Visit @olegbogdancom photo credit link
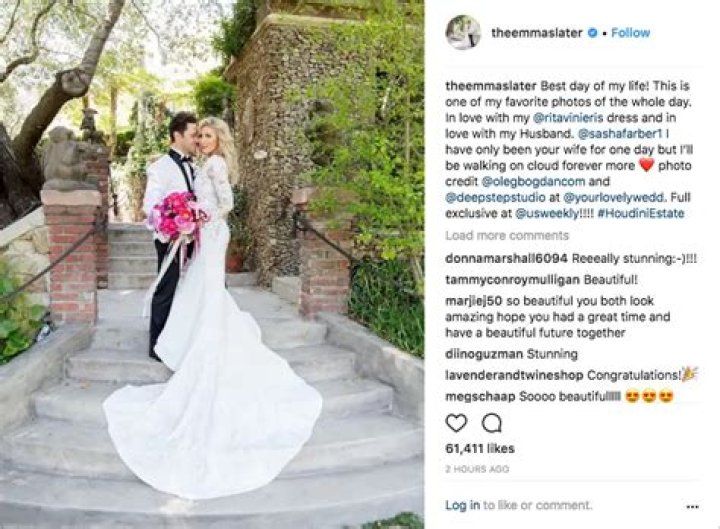This screenshot has width=720, height=529. point(533,181)
